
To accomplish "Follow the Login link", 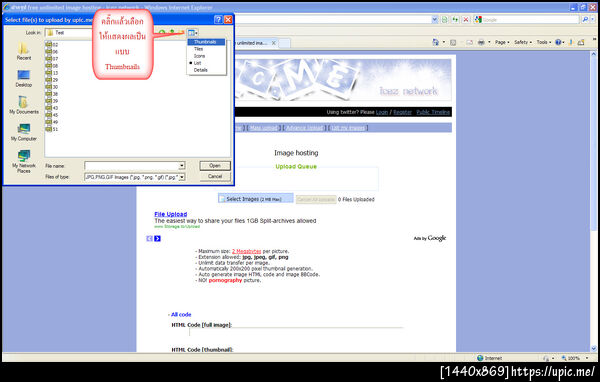I will (382, 112).
